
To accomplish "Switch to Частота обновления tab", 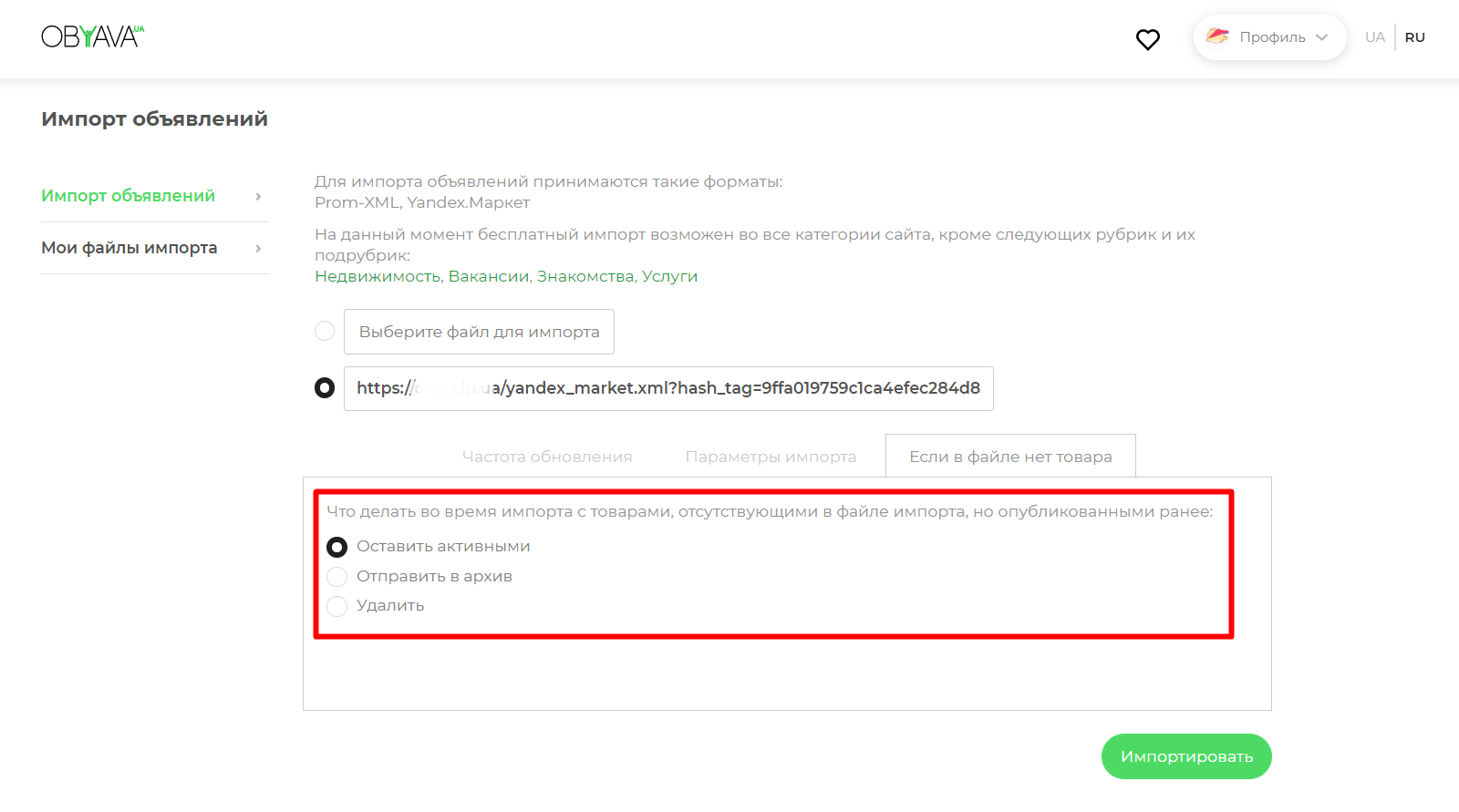I will [x=547, y=457].
